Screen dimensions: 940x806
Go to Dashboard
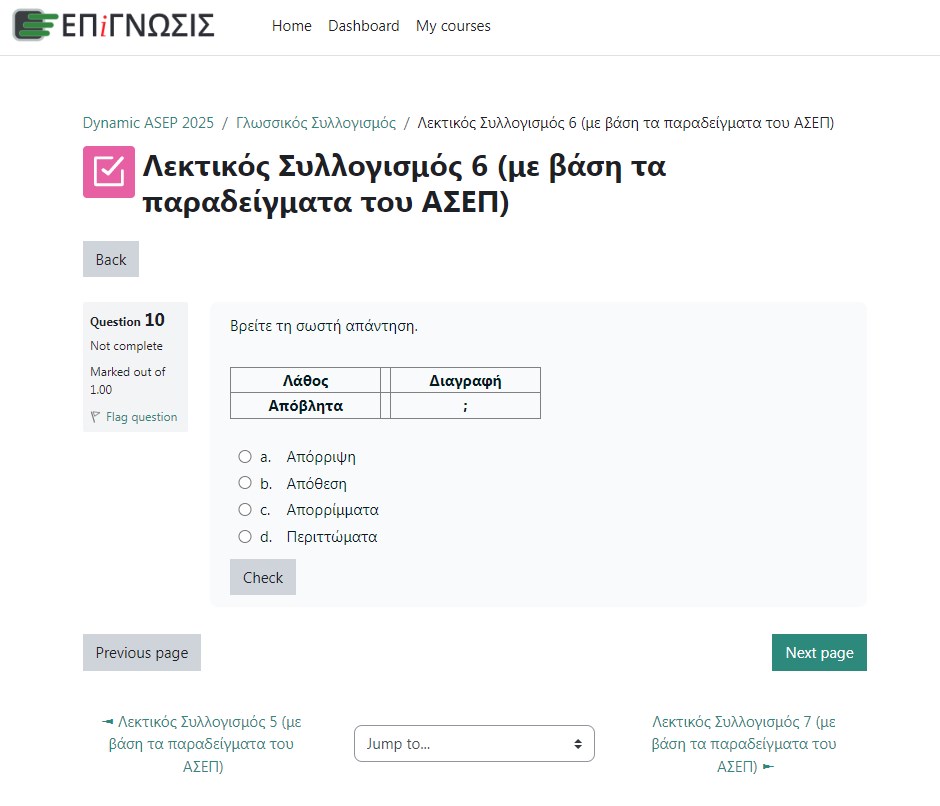tap(363, 26)
